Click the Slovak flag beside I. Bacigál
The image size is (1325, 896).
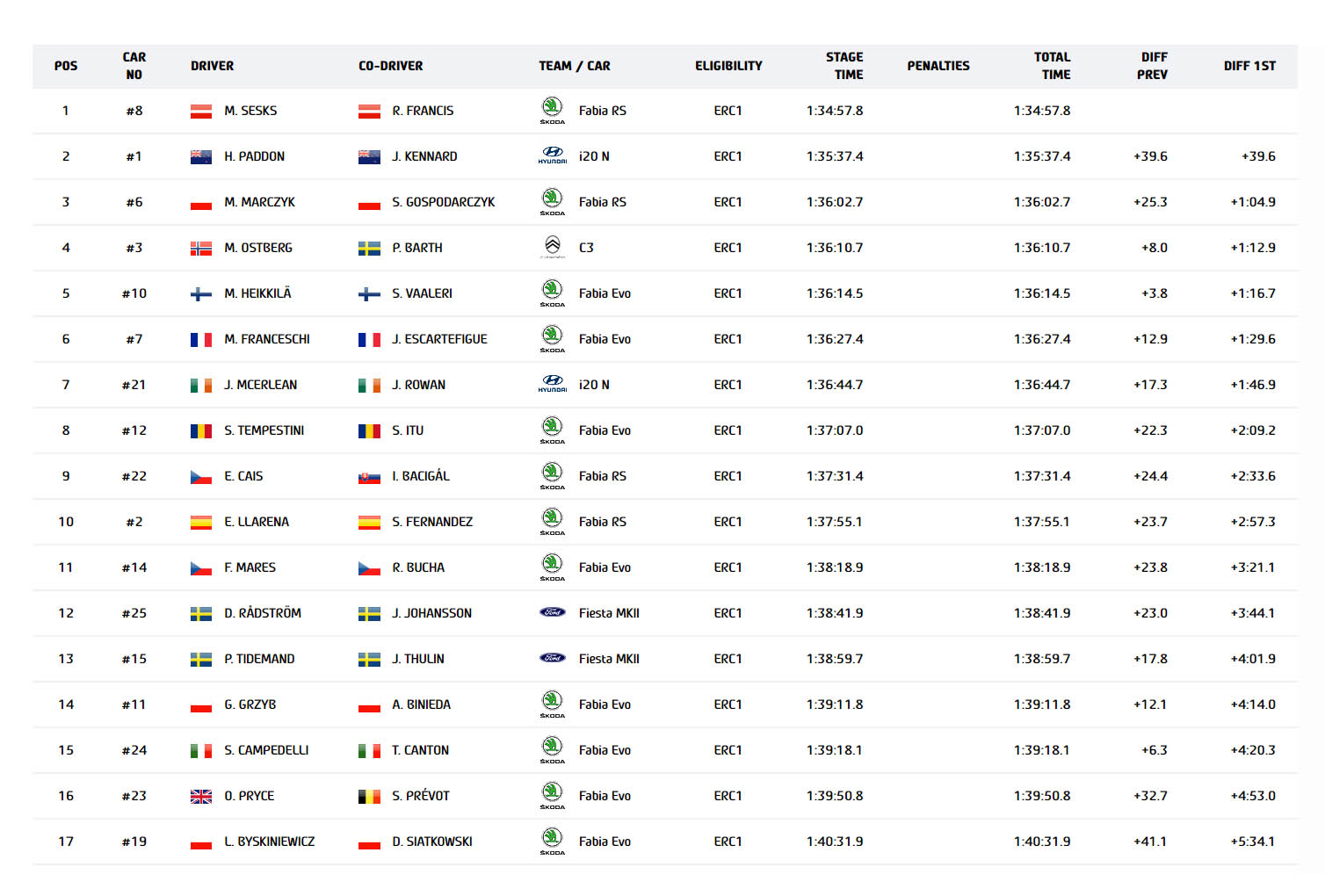point(369,477)
